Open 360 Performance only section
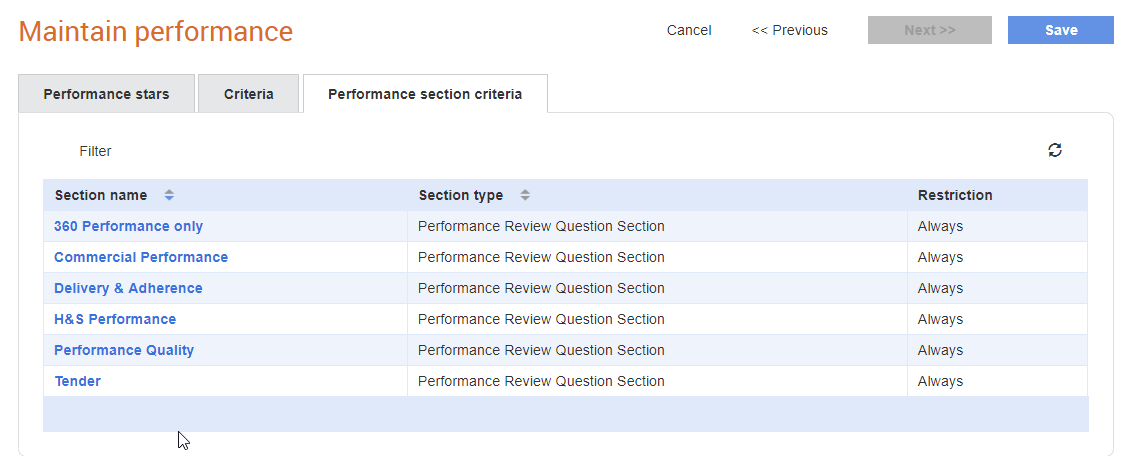This screenshot has width=1128, height=456. (129, 226)
